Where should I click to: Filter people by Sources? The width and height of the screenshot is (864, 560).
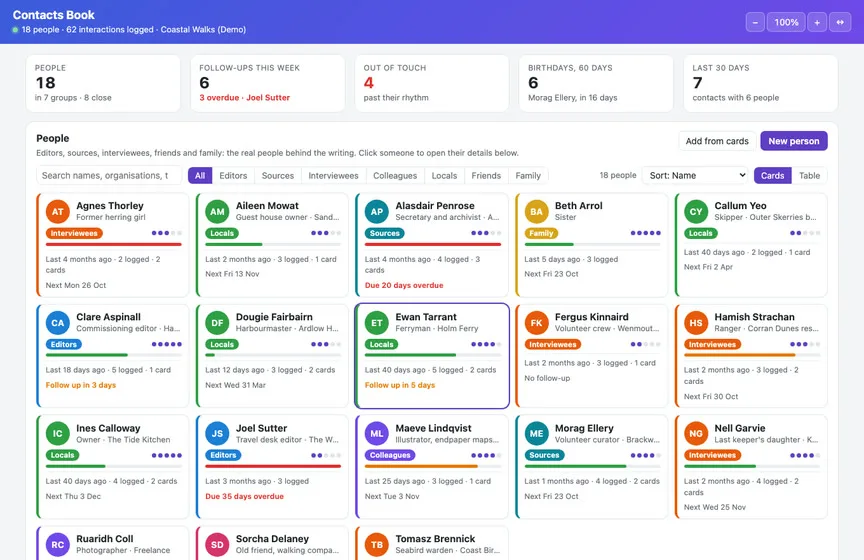[x=278, y=175]
